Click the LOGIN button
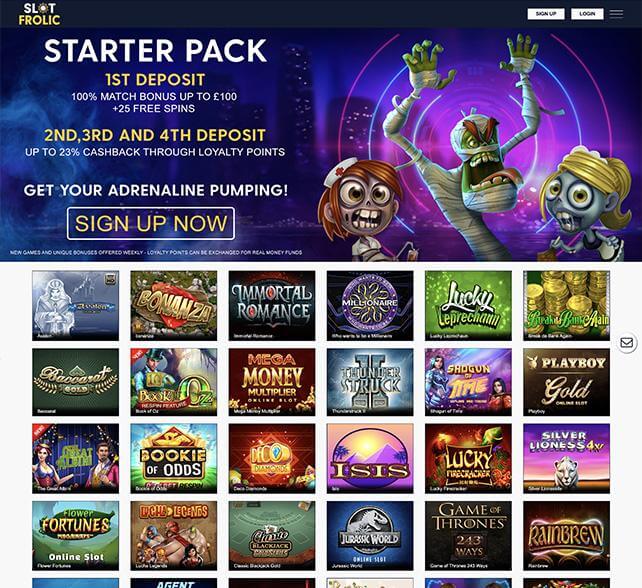The image size is (642, 588). coord(587,14)
